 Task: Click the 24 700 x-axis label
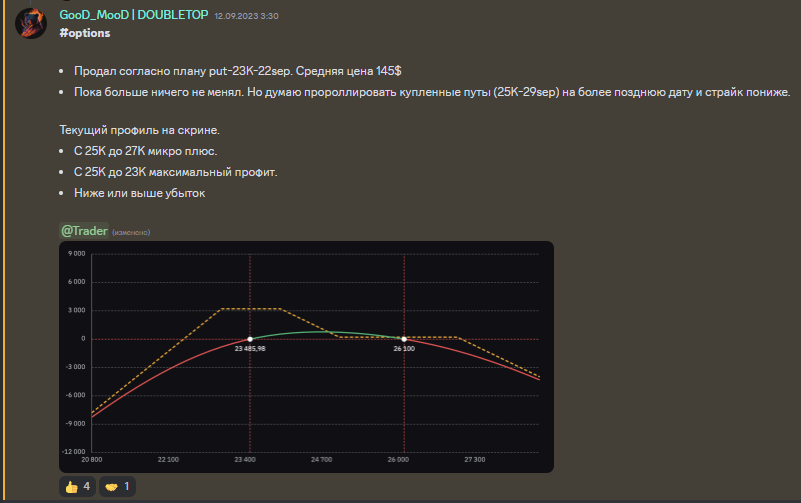[x=321, y=460]
